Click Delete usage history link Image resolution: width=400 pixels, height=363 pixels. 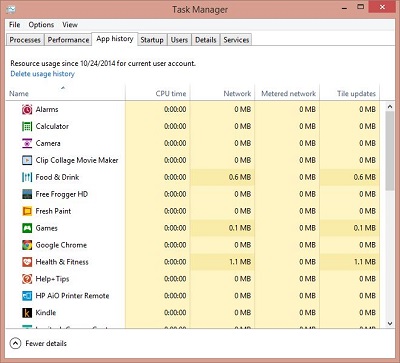(43, 74)
